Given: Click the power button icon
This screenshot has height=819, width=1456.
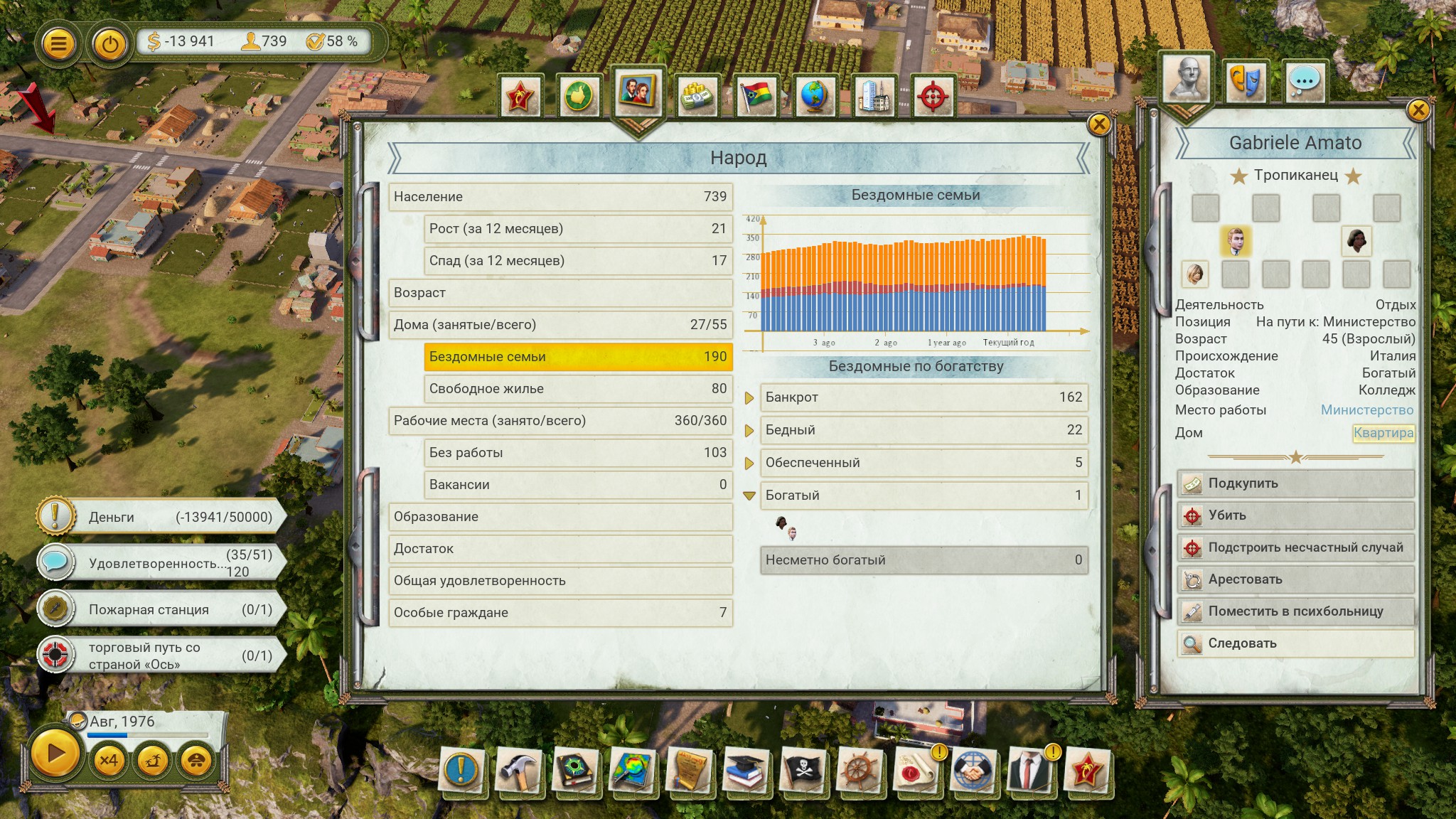Looking at the screenshot, I should [110, 44].
